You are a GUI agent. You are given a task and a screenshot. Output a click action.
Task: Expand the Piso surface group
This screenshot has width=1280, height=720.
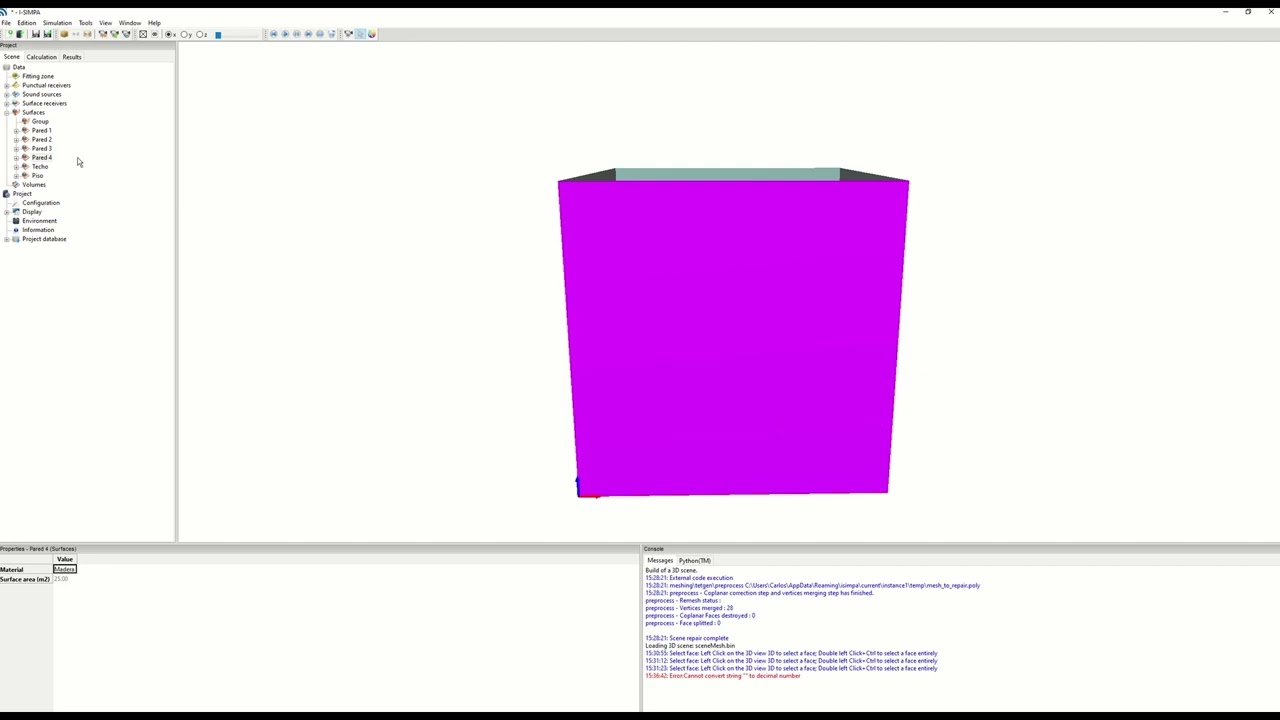(16, 175)
